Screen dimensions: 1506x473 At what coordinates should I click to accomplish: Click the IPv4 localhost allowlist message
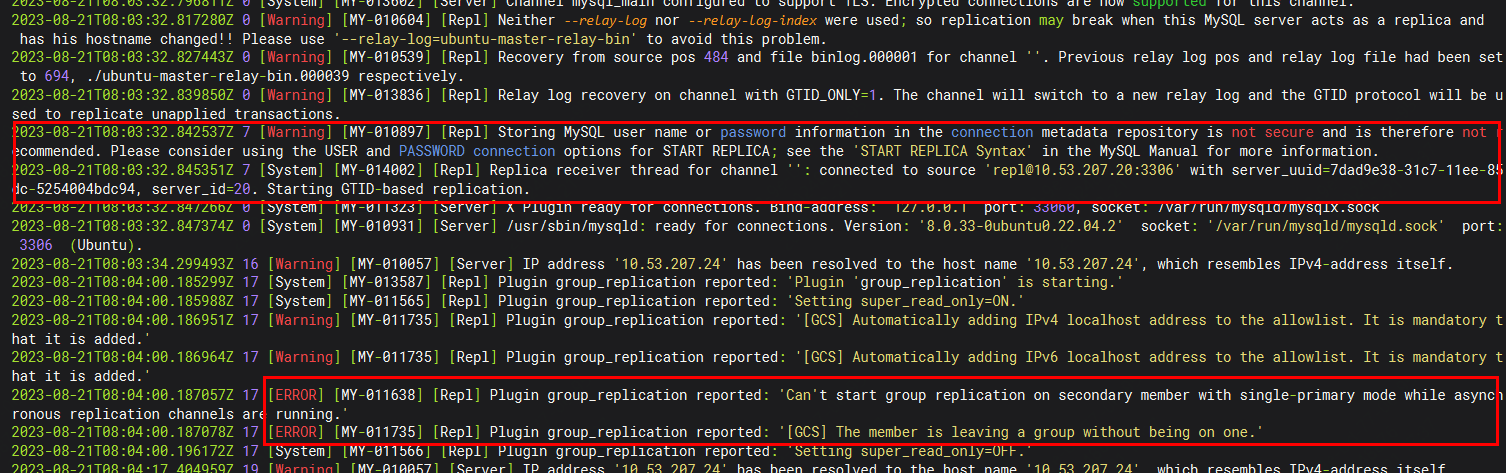[1145, 320]
